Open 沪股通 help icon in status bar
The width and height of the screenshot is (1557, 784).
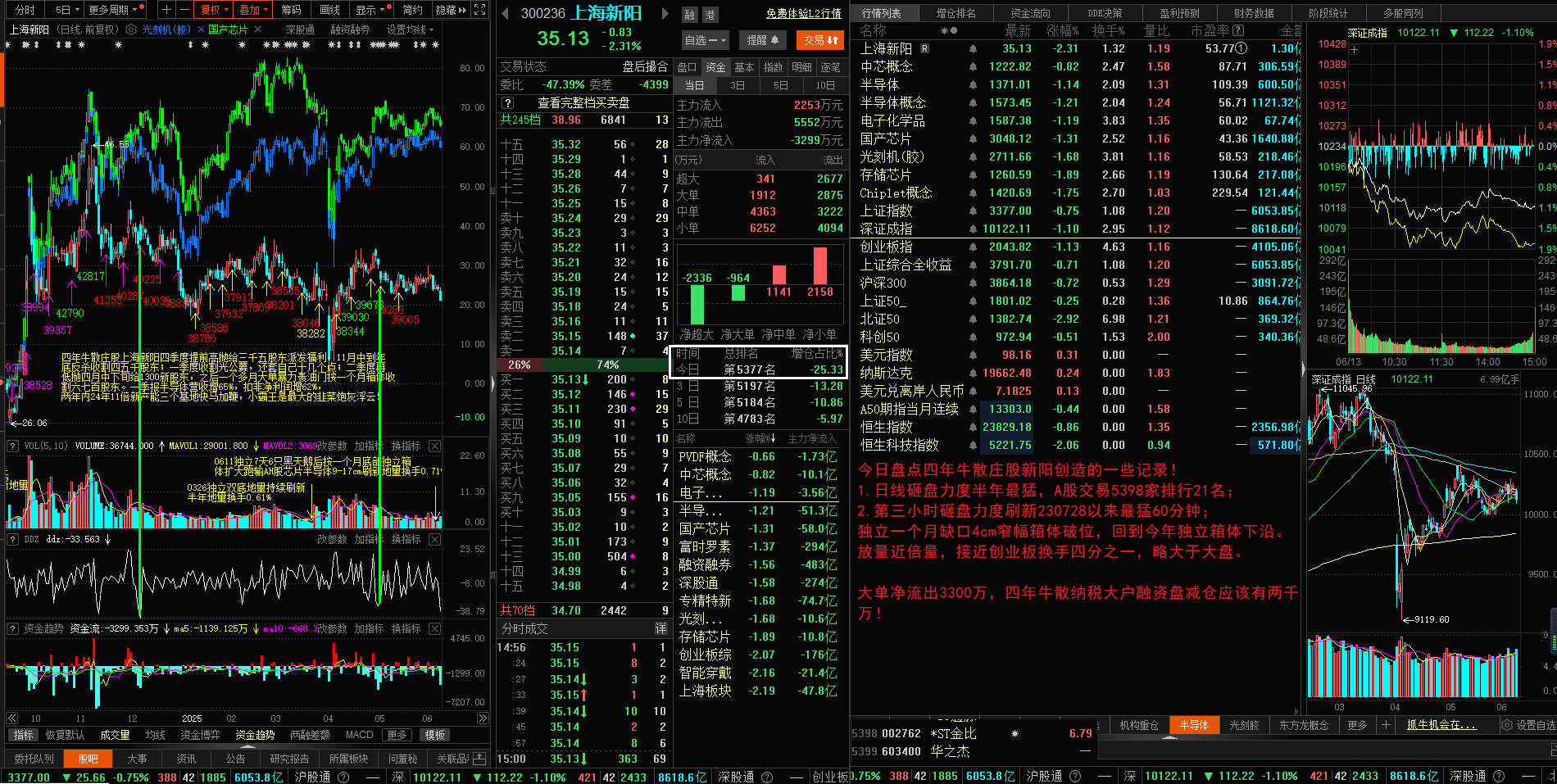[343, 777]
